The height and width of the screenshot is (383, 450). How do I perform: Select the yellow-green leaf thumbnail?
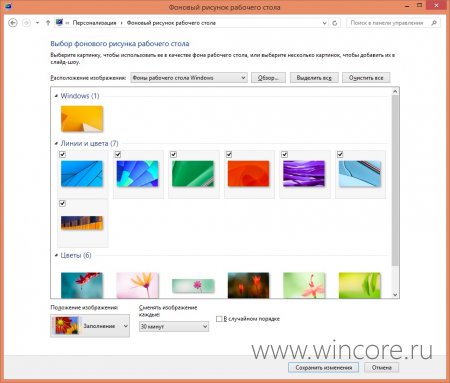coord(360,285)
